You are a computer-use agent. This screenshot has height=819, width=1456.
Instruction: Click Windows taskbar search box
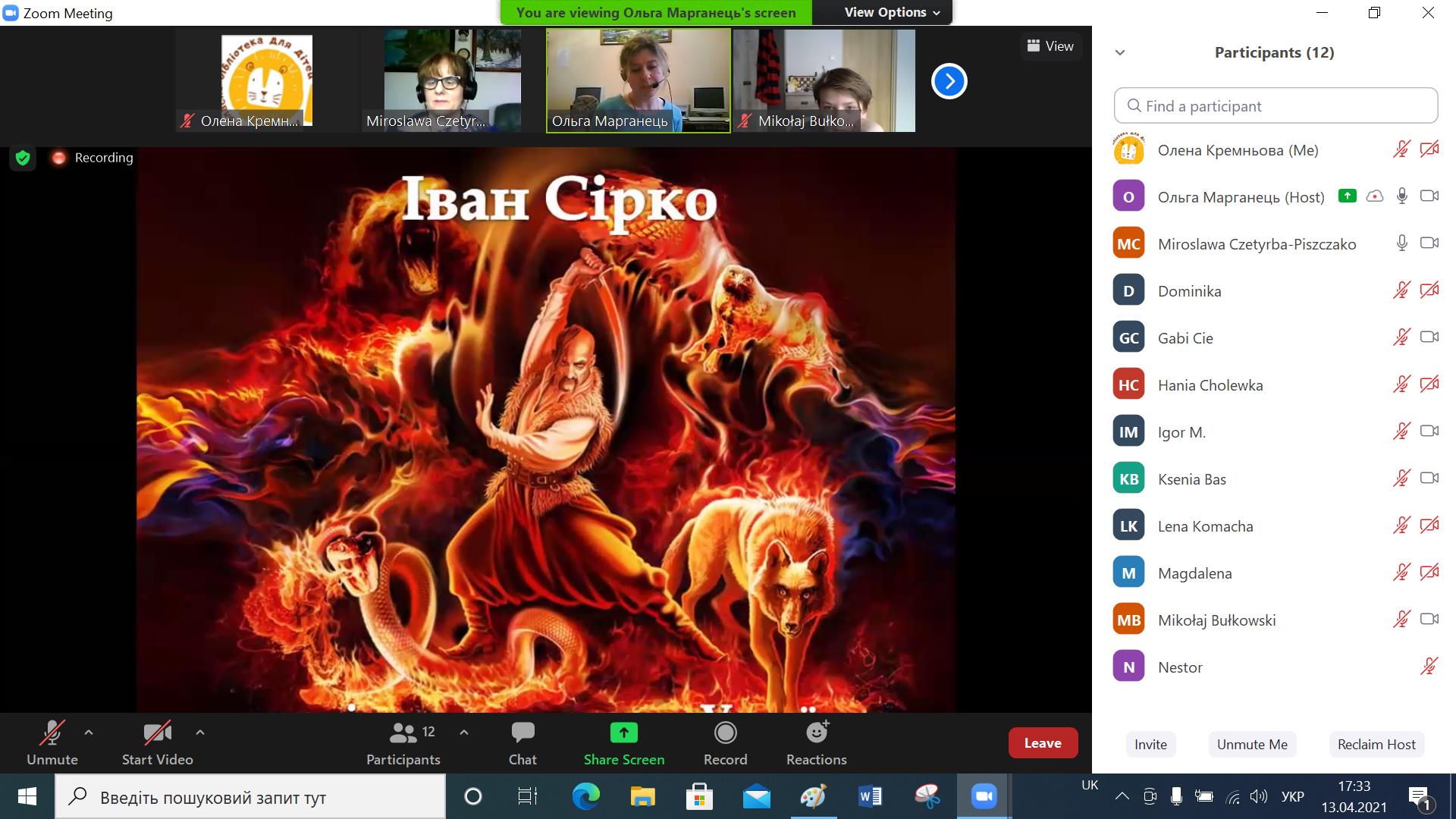click(250, 796)
